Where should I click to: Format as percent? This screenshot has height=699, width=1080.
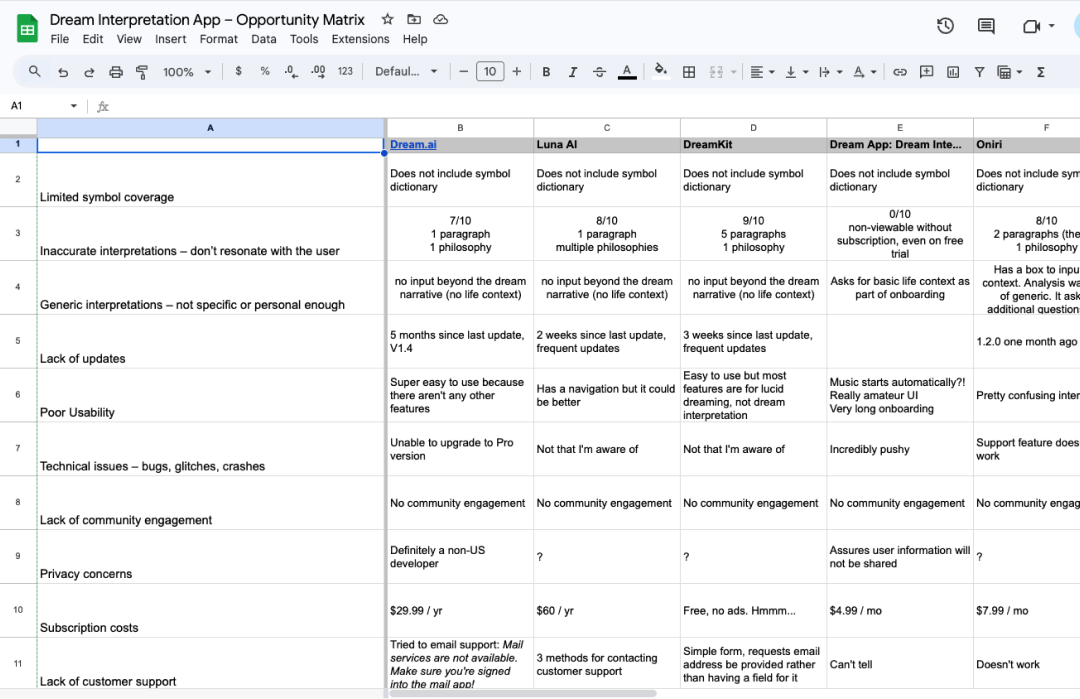click(x=264, y=71)
